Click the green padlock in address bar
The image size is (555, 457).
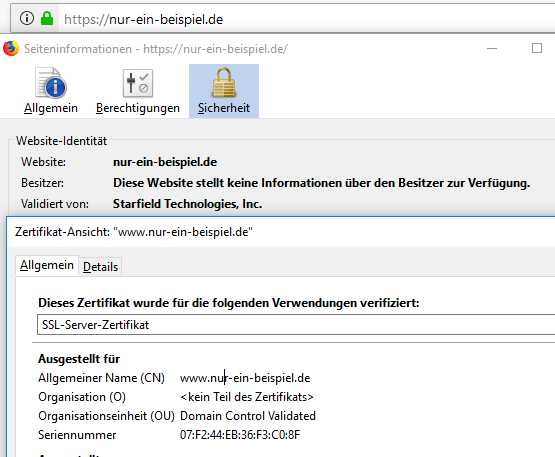pos(47,18)
